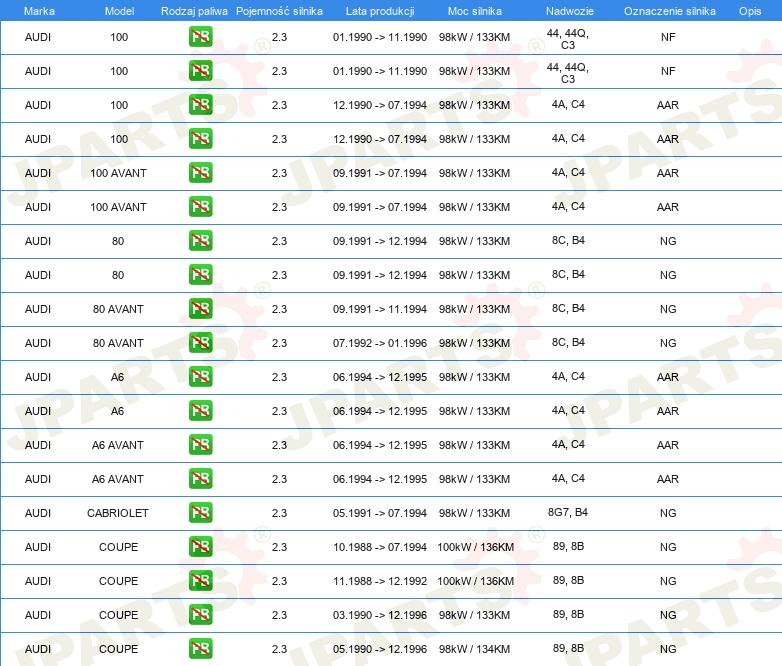Click the Moc silnika column header

[x=474, y=11]
